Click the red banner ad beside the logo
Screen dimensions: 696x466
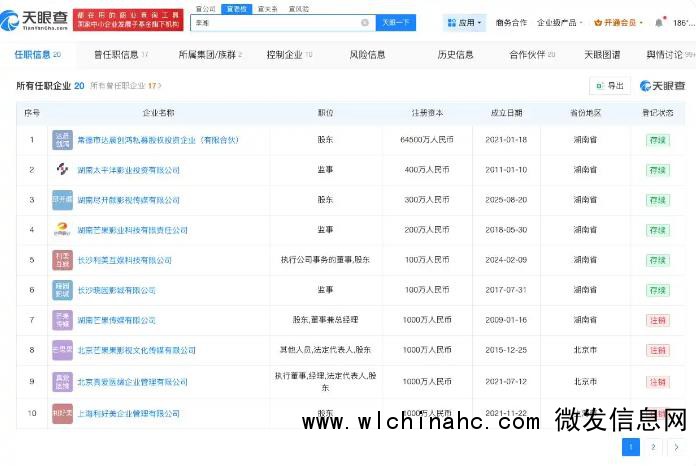pos(128,20)
